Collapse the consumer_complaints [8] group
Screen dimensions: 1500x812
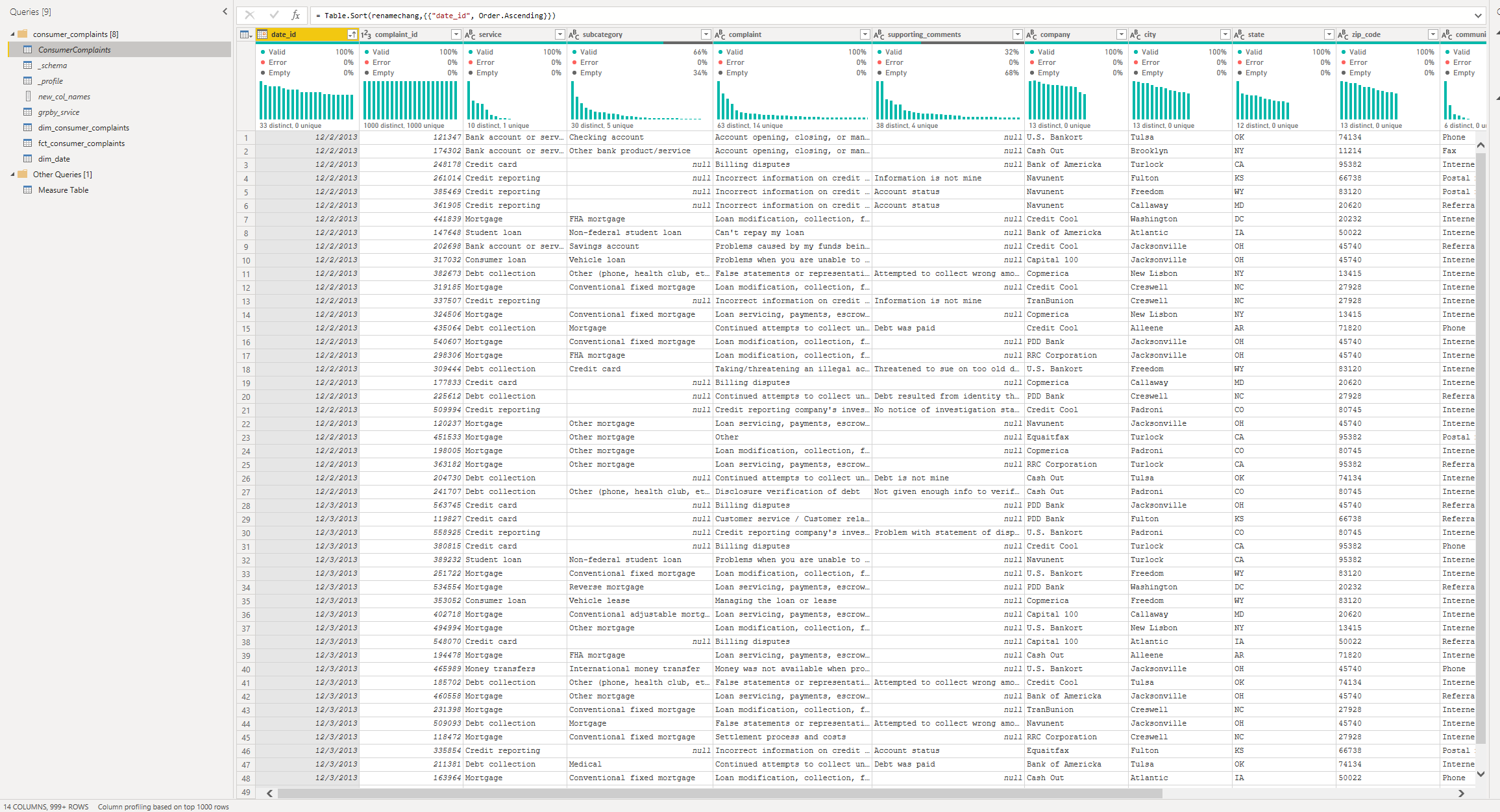[x=12, y=34]
